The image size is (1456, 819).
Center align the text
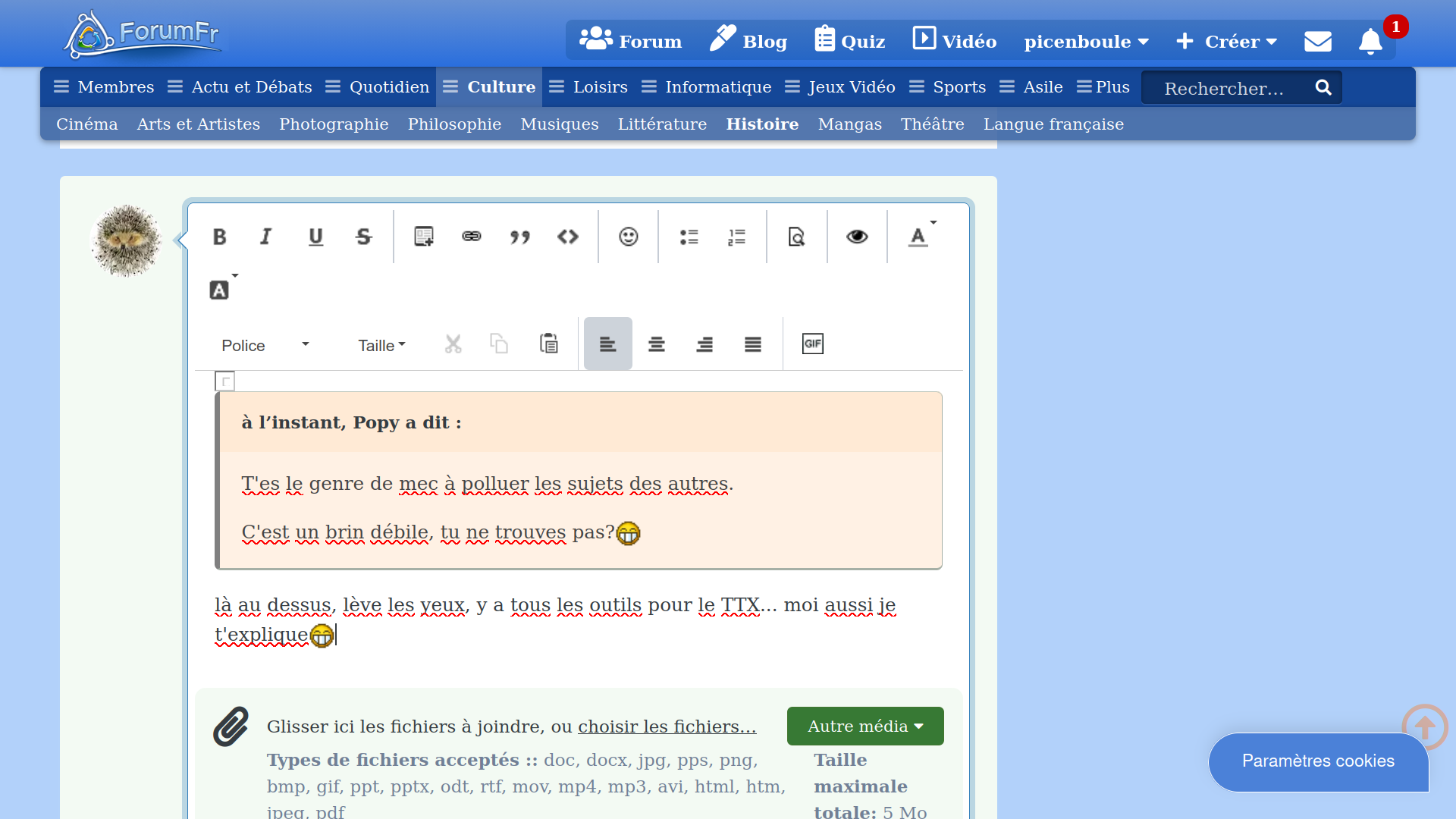tap(657, 344)
